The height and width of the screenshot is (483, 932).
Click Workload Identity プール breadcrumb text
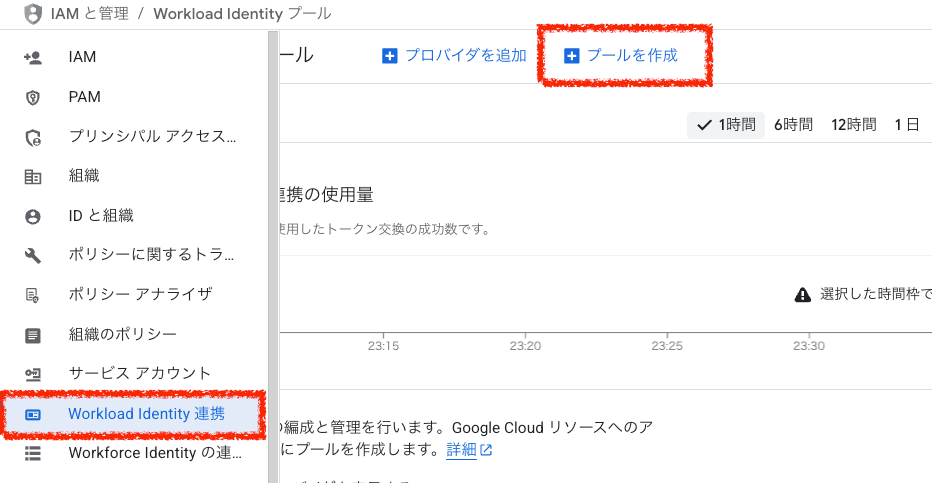243,14
